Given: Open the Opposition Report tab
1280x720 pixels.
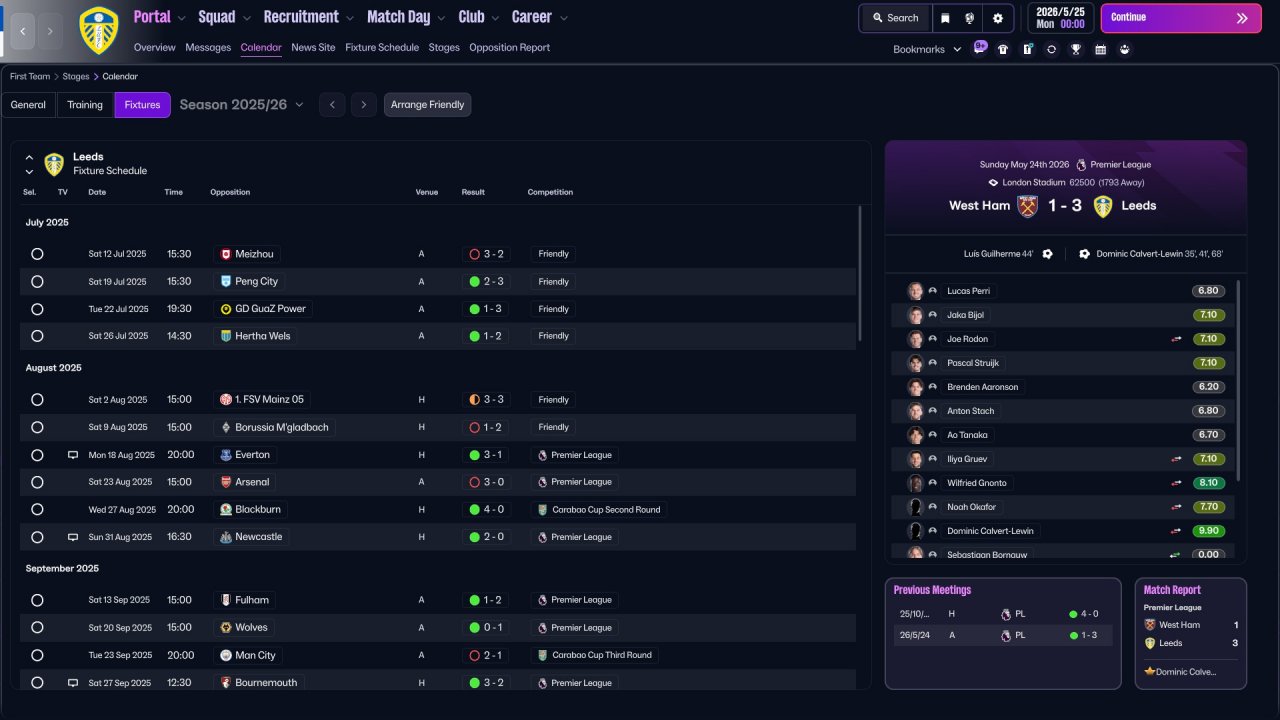Looking at the screenshot, I should [x=509, y=47].
